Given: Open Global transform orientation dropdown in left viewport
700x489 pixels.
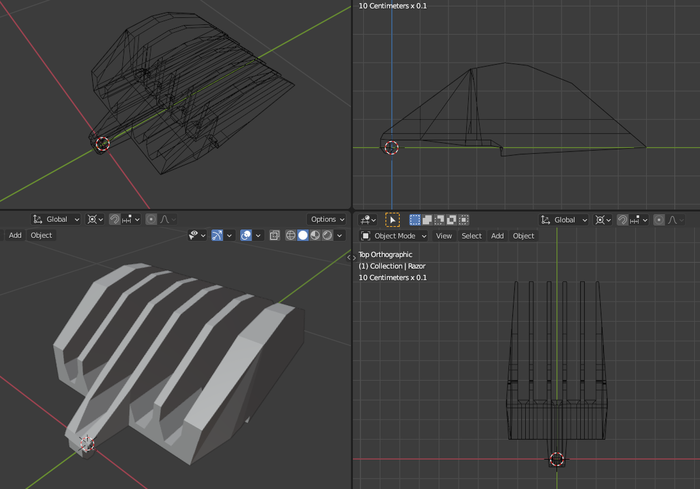Looking at the screenshot, I should (x=56, y=219).
